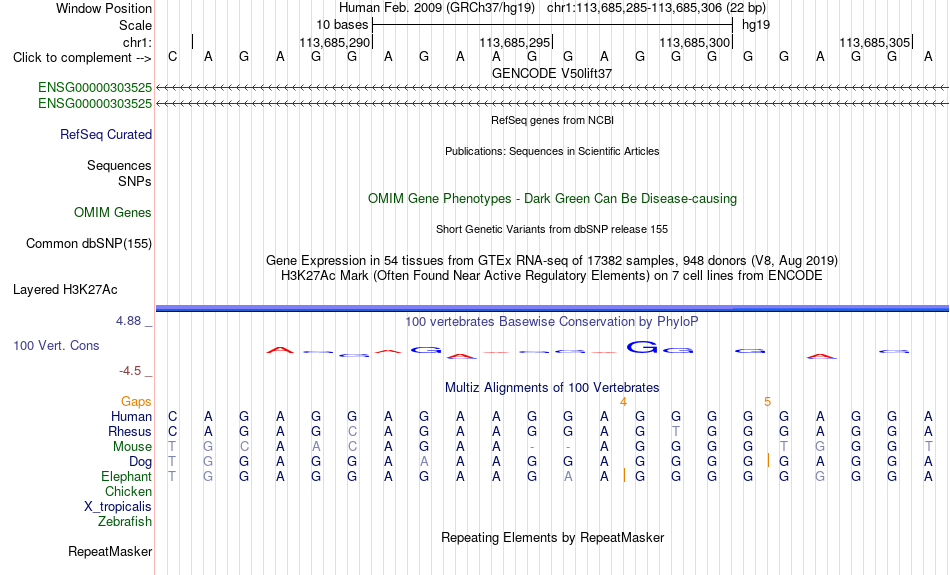The height and width of the screenshot is (575, 950).
Task: Click the tallest blue G in the PhyloP logo
Action: (642, 347)
